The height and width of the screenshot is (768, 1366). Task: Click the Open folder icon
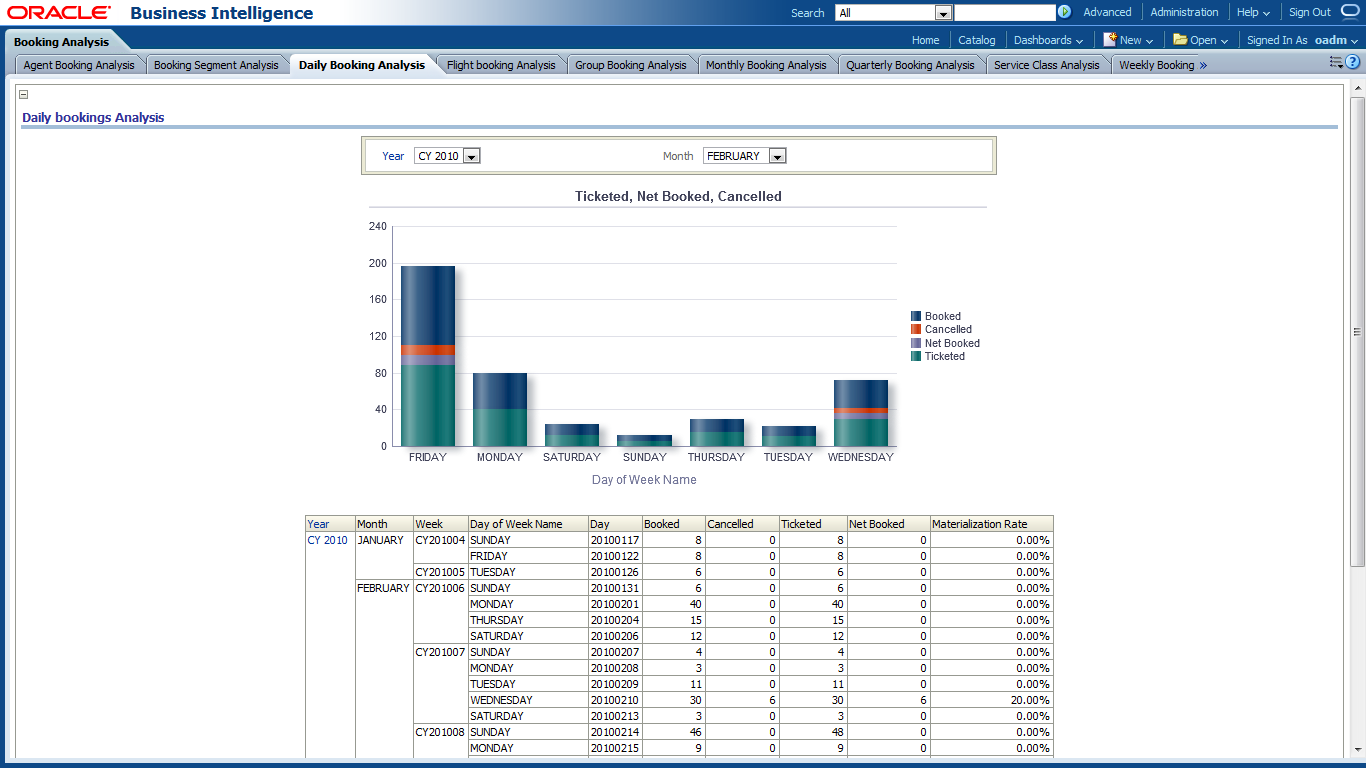[x=1180, y=40]
